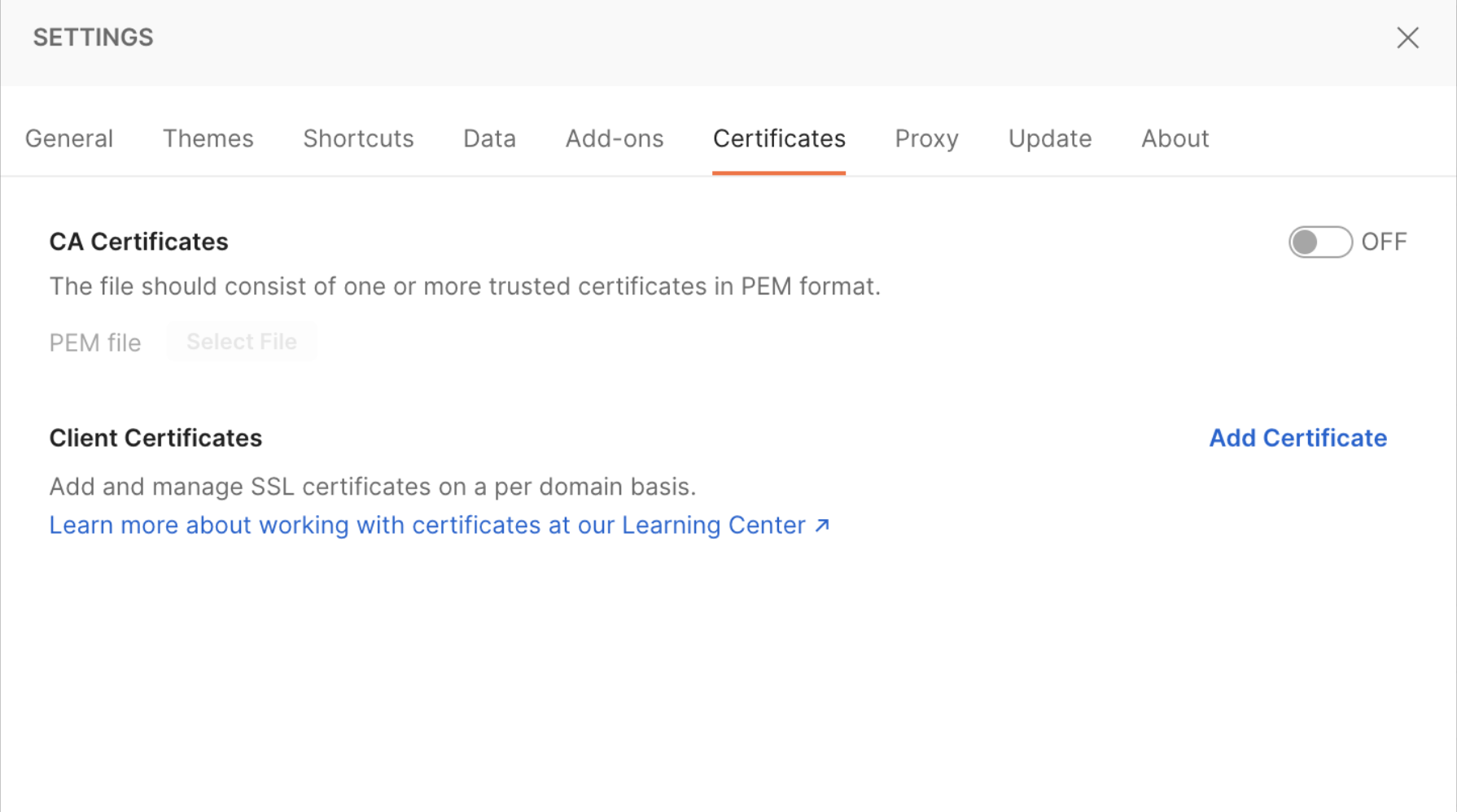The height and width of the screenshot is (812, 1457).
Task: Click the PEM file label
Action: tap(95, 343)
